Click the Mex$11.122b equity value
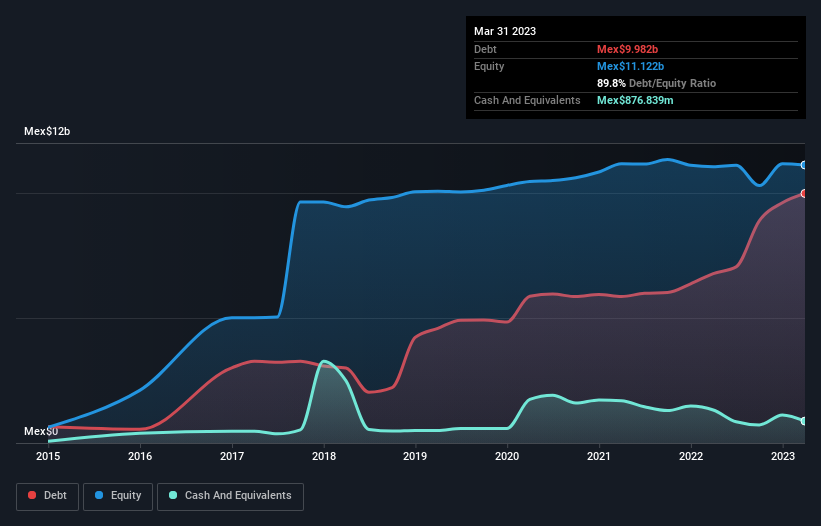Viewport: 821px width, 526px height. [x=630, y=66]
